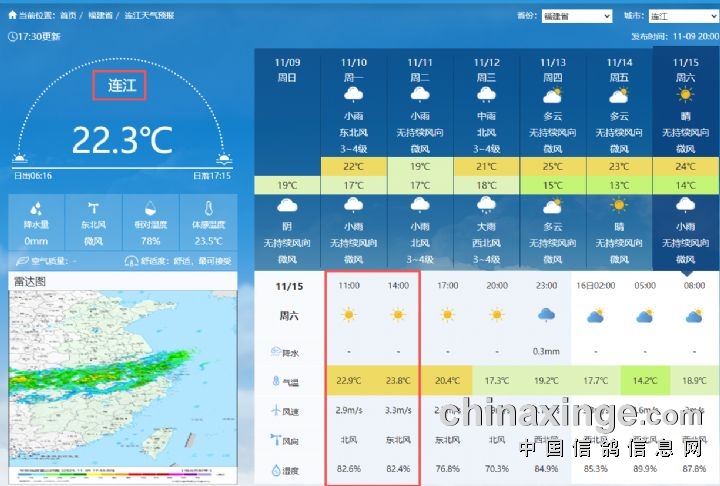720x486 pixels.
Task: Click the sunrise icon above 日出06:16
Action: pyautogui.click(x=20, y=158)
